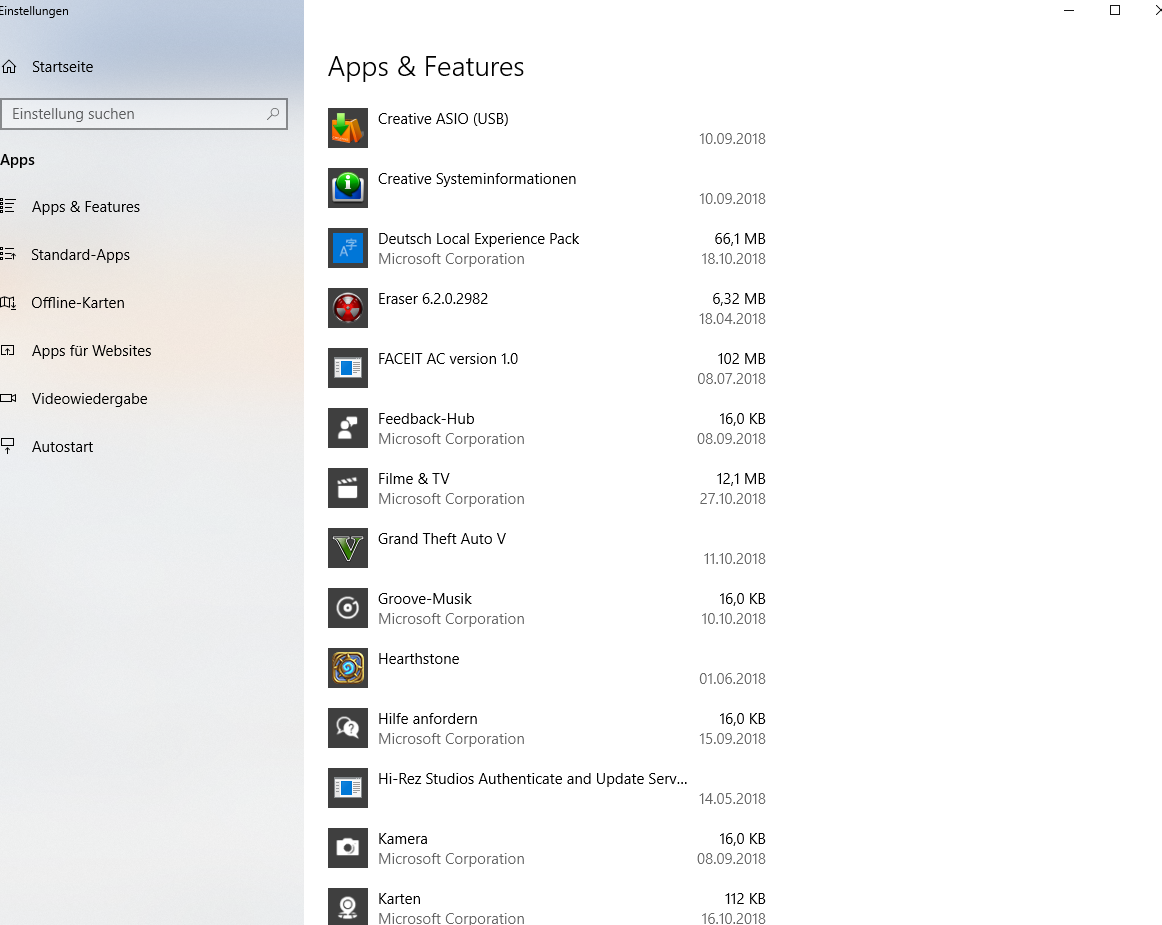
Task: Select the Hilfe anfordern entry name
Action: click(x=428, y=719)
